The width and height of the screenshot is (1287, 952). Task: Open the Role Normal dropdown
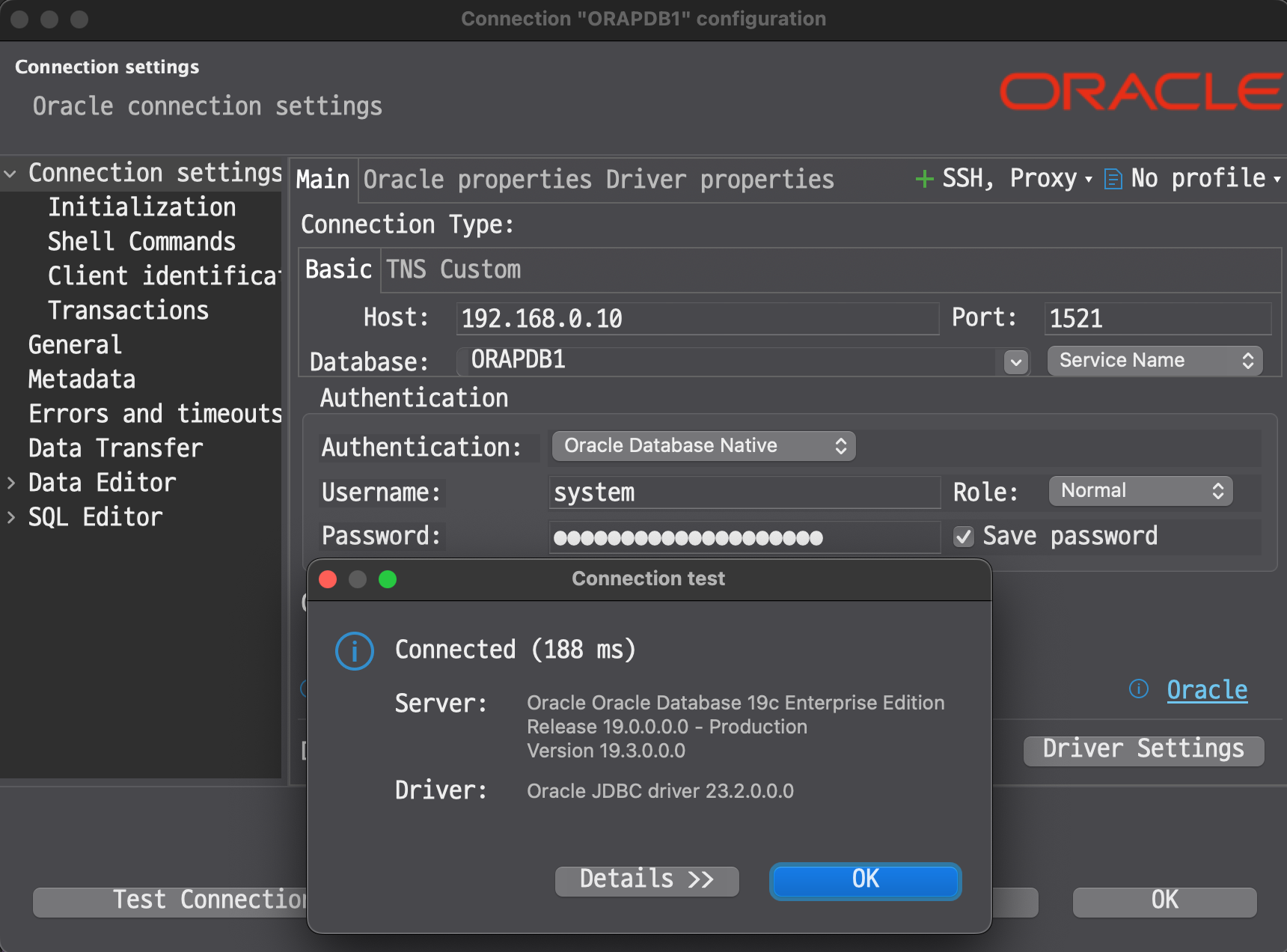1141,491
